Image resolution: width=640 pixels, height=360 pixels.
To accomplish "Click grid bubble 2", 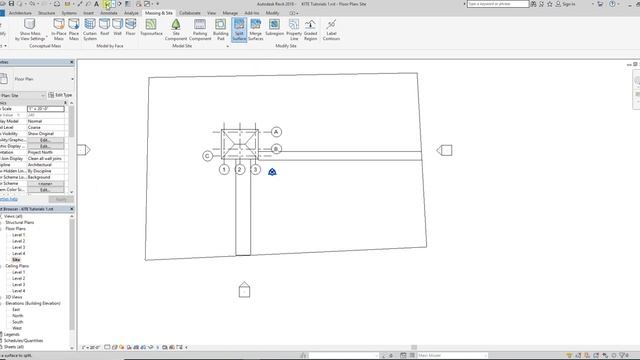I will (240, 169).
